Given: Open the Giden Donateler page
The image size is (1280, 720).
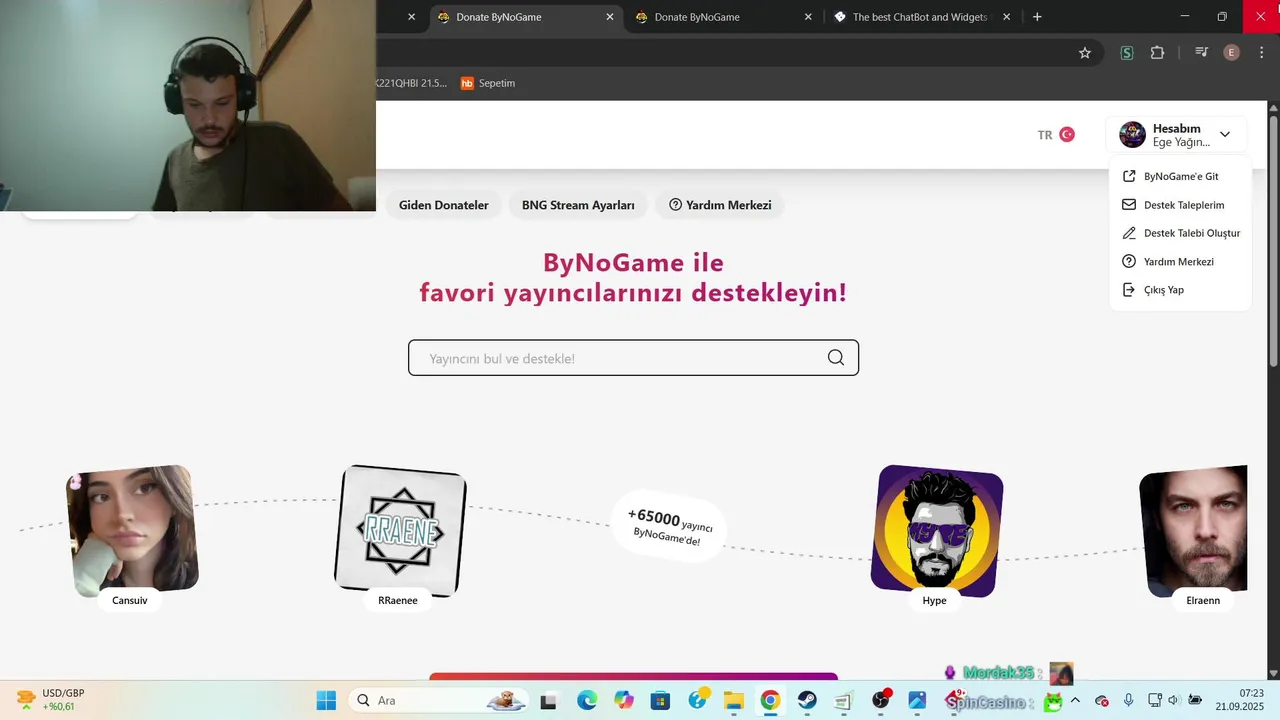Looking at the screenshot, I should (444, 205).
